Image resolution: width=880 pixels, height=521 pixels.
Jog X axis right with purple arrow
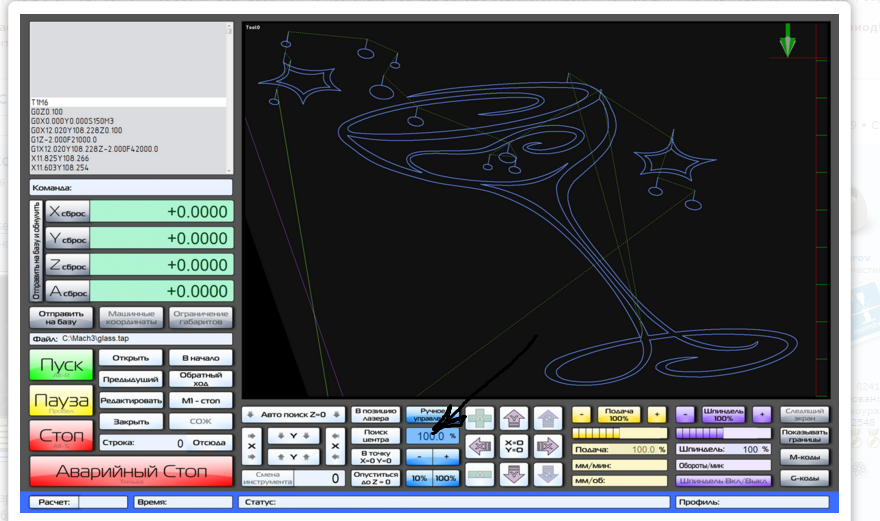click(x=548, y=446)
